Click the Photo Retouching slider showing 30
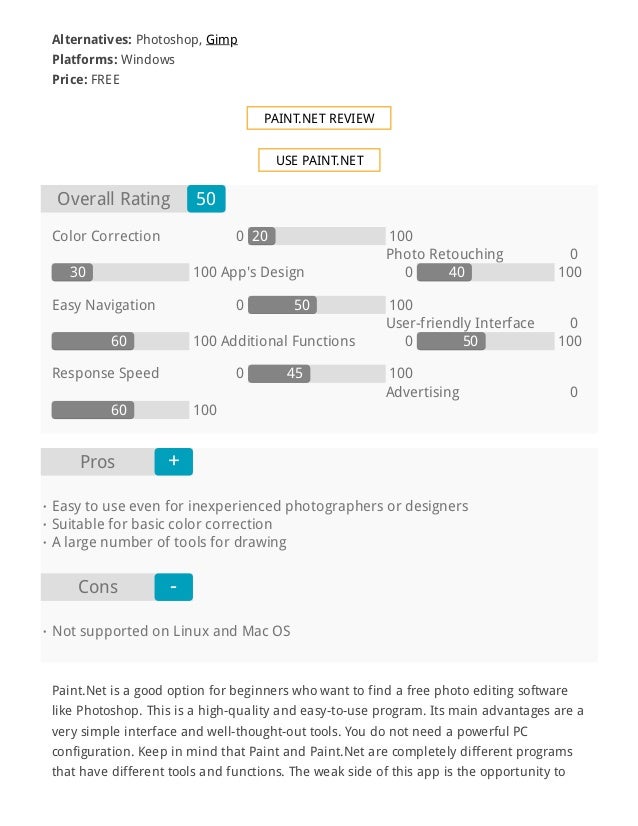Image resolution: width=638 pixels, height=826 pixels. (120, 272)
